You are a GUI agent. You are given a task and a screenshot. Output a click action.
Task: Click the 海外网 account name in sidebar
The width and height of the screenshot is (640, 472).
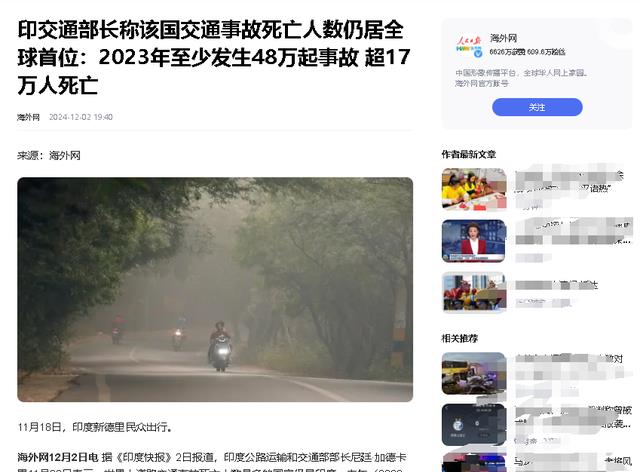tap(503, 38)
